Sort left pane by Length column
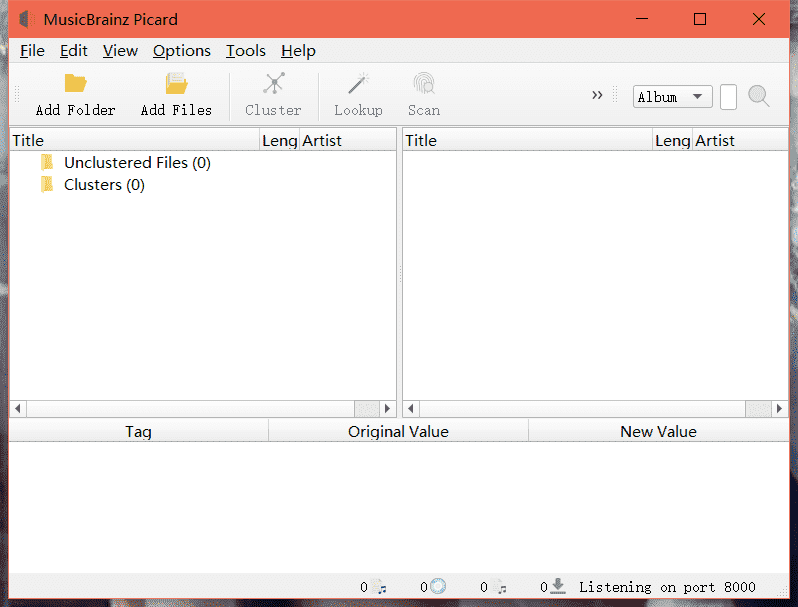798x607 pixels. tap(279, 140)
